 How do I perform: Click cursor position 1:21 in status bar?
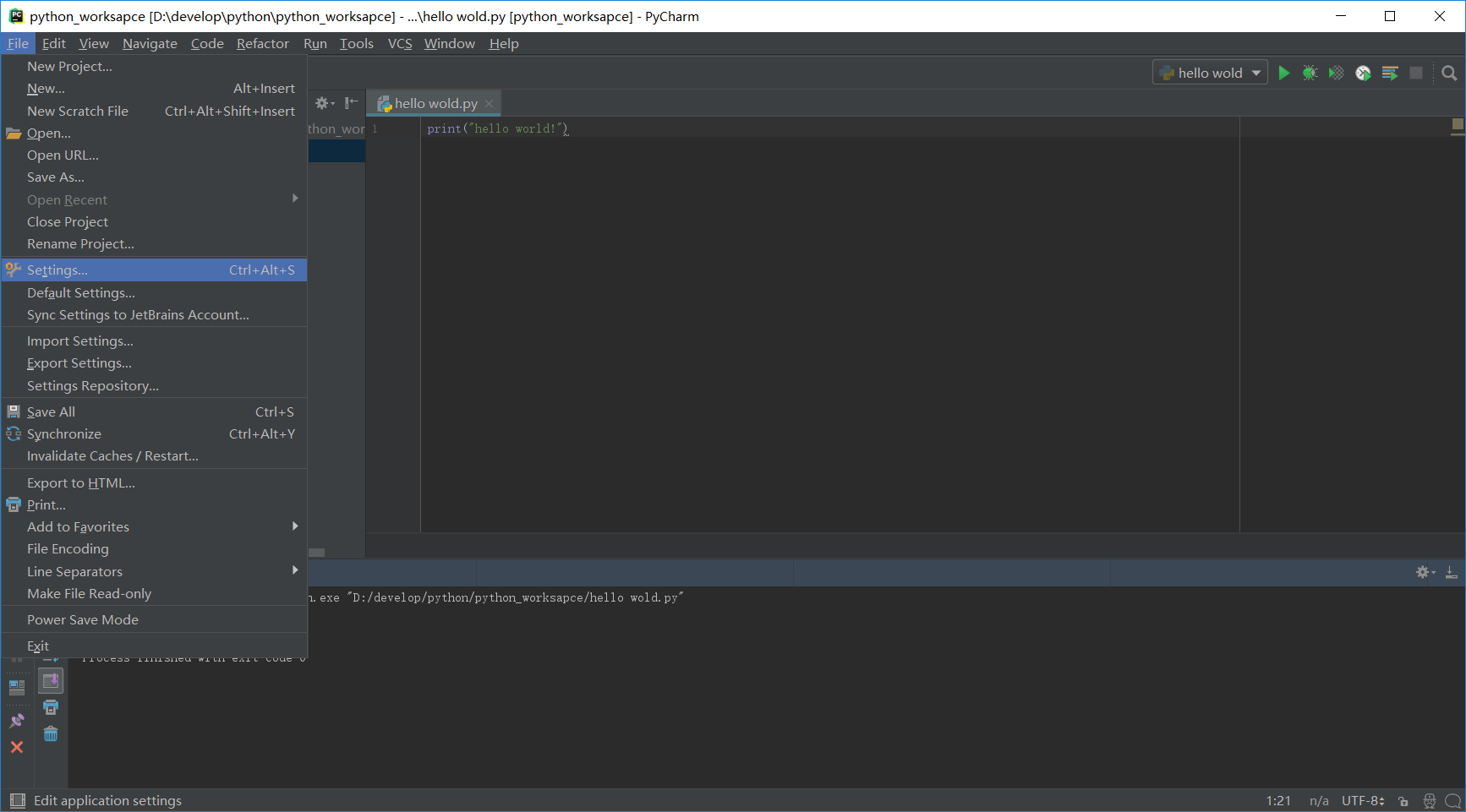point(1278,800)
